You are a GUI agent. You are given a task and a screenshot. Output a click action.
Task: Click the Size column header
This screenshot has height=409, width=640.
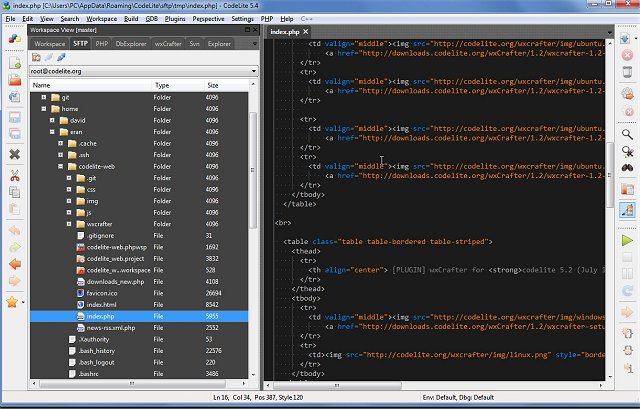(212, 85)
